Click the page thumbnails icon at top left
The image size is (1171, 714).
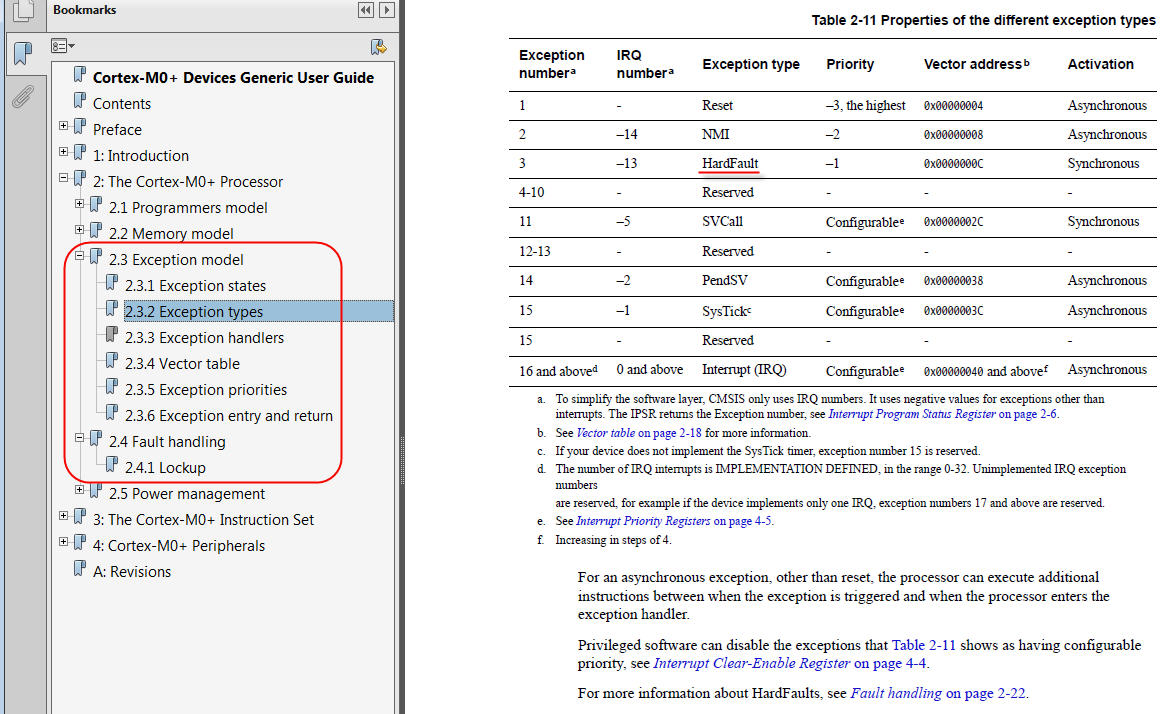23,10
